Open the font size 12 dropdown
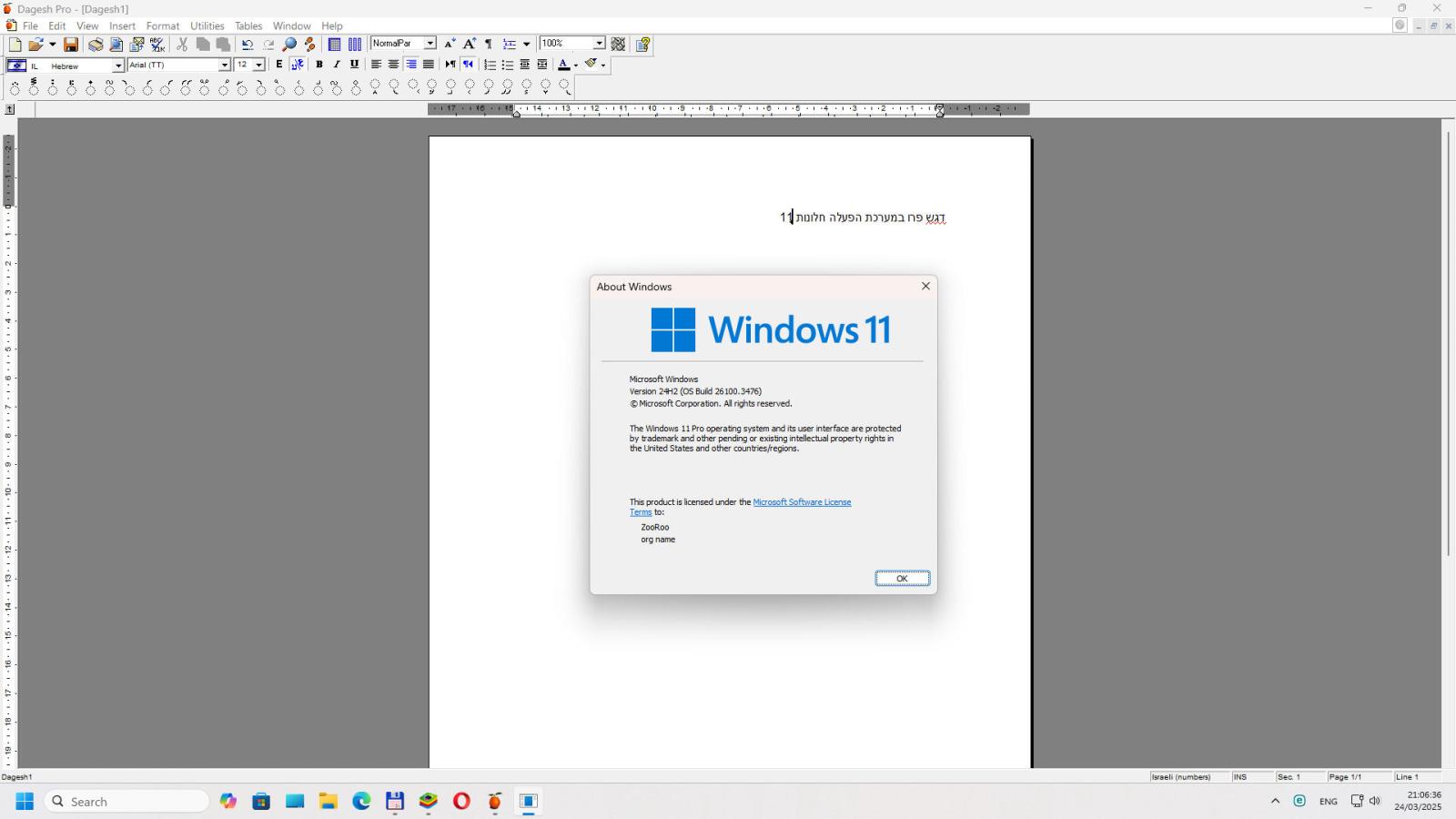1456x819 pixels. (258, 66)
